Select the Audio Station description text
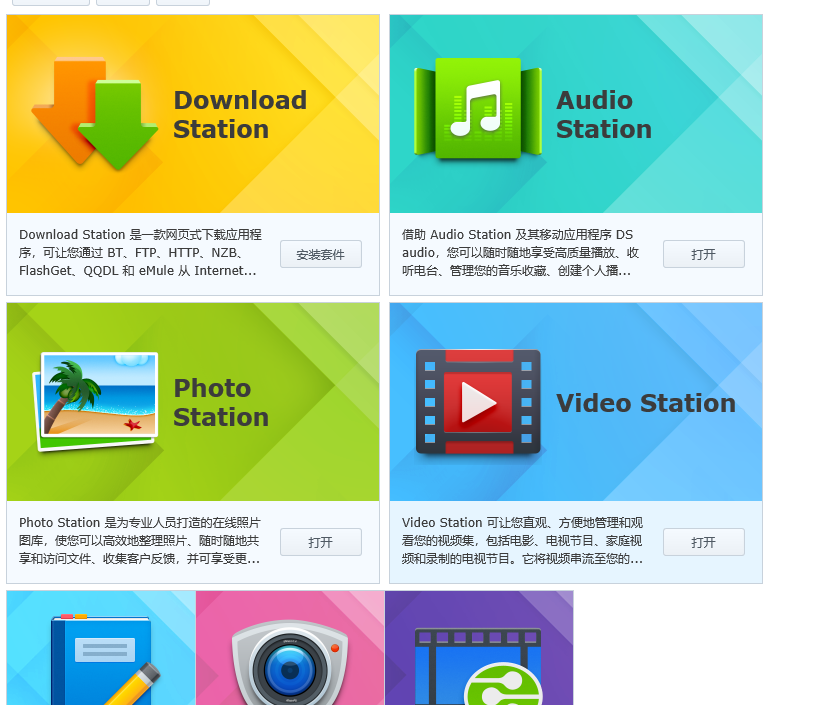Image resolution: width=814 pixels, height=705 pixels. point(520,253)
